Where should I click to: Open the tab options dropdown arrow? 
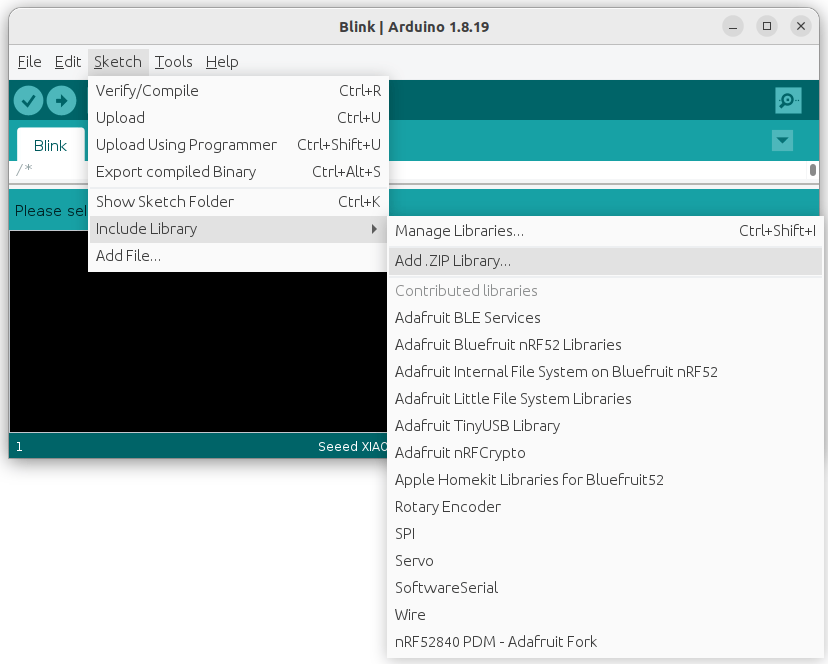tap(782, 141)
